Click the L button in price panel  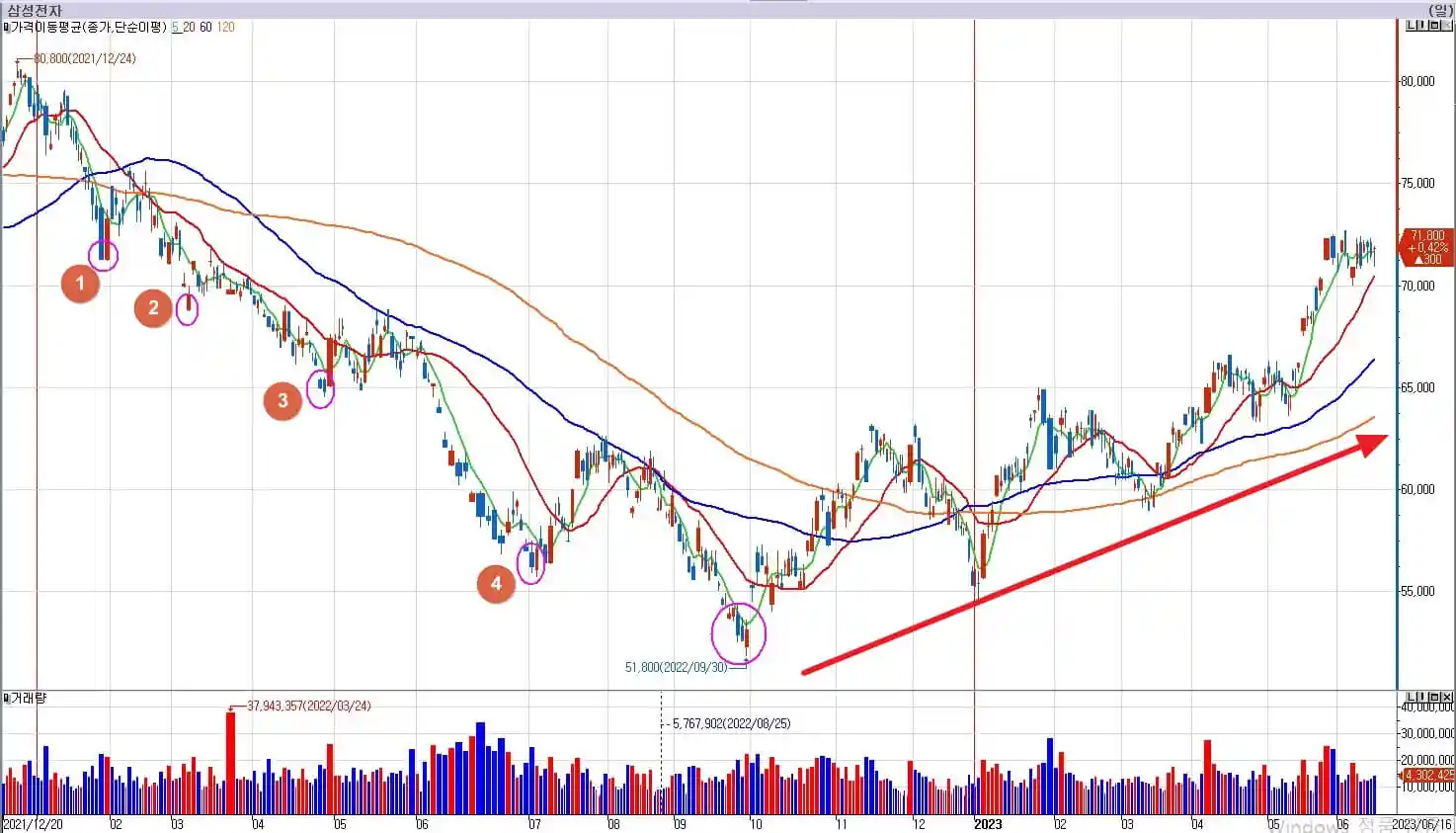[x=1412, y=26]
